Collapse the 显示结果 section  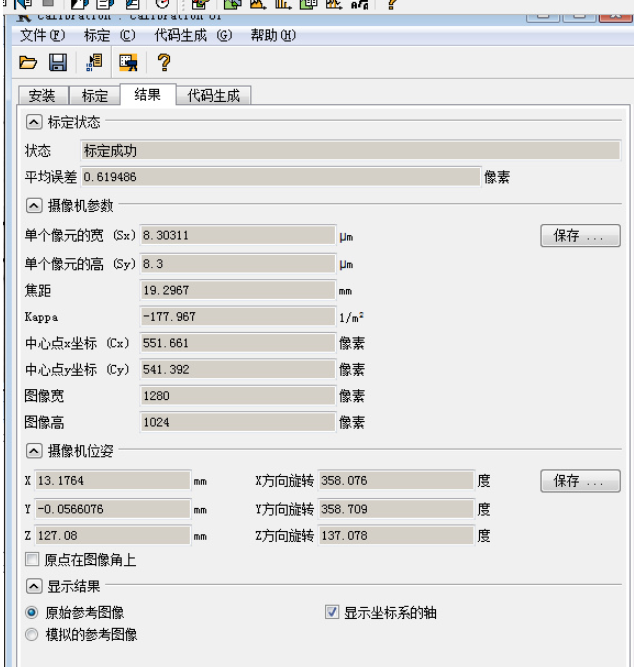click(34, 587)
